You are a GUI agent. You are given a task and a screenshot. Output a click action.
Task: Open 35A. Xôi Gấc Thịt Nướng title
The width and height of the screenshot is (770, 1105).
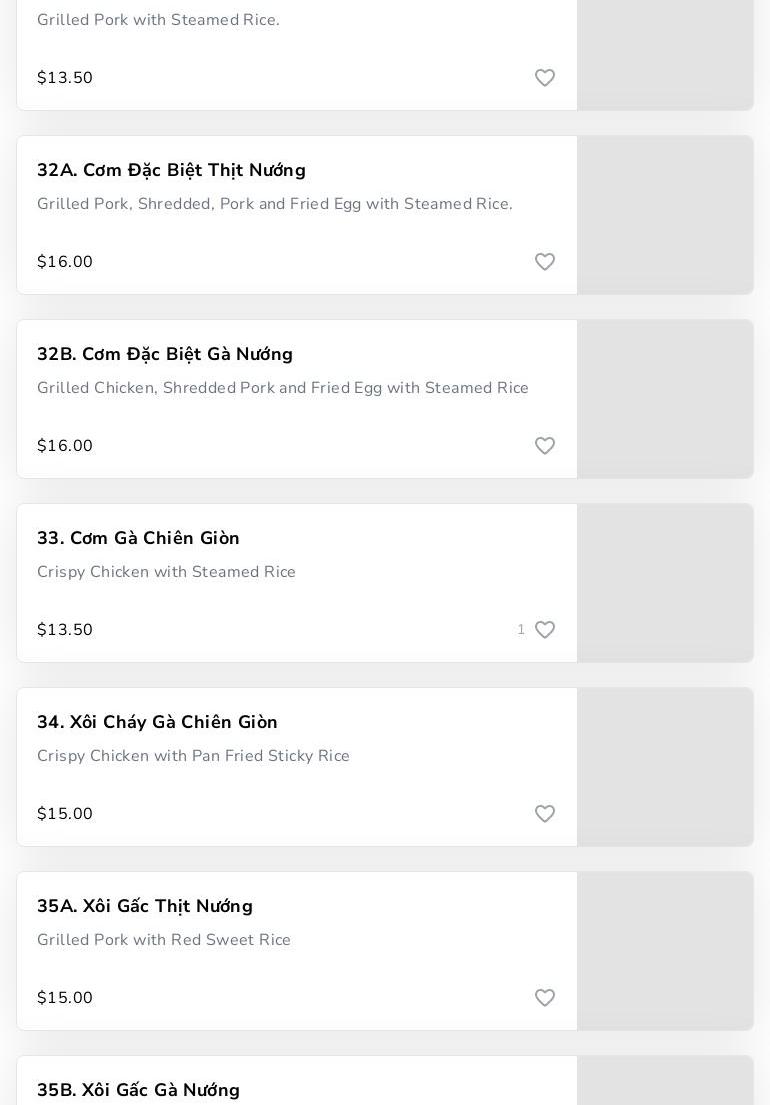click(x=144, y=906)
